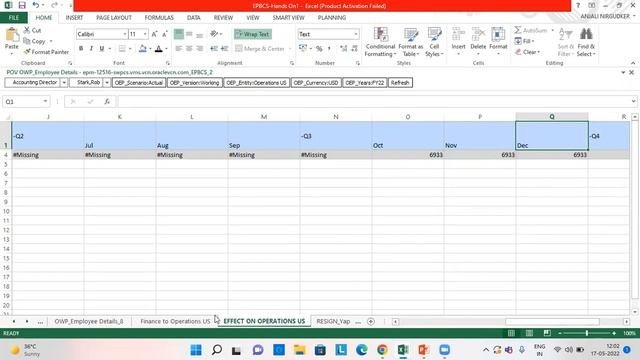Image resolution: width=640 pixels, height=360 pixels.
Task: Toggle align text right
Action: [200, 49]
